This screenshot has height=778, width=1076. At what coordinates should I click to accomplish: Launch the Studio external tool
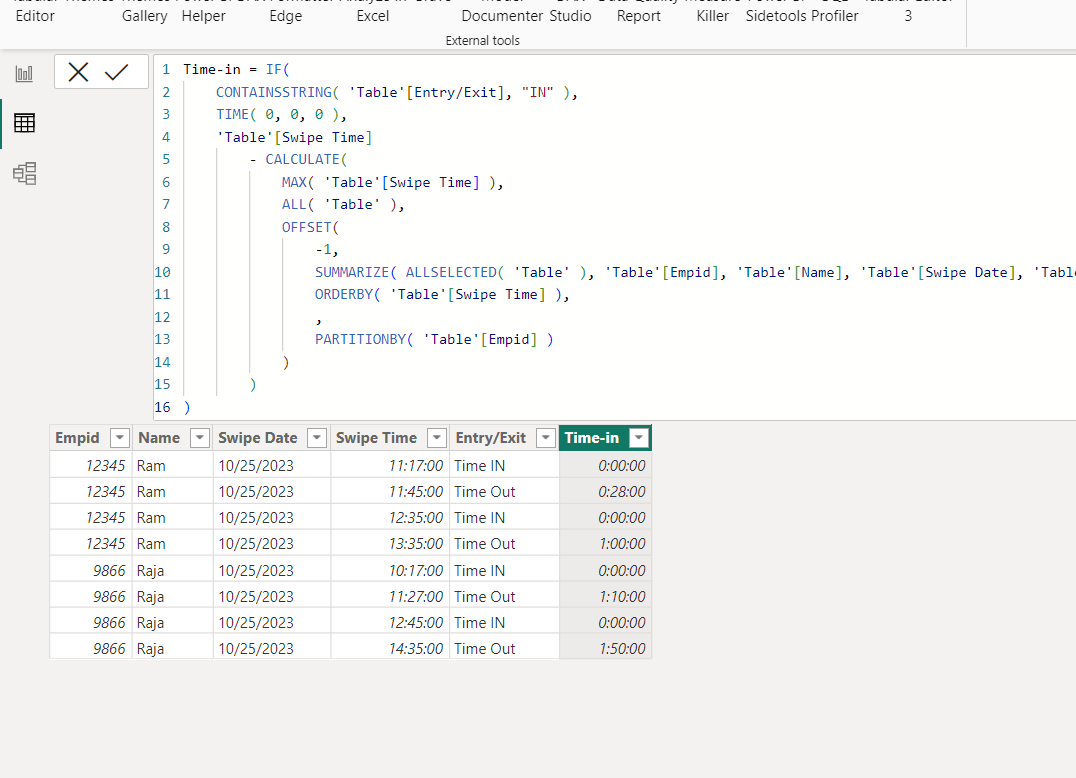pyautogui.click(x=570, y=16)
